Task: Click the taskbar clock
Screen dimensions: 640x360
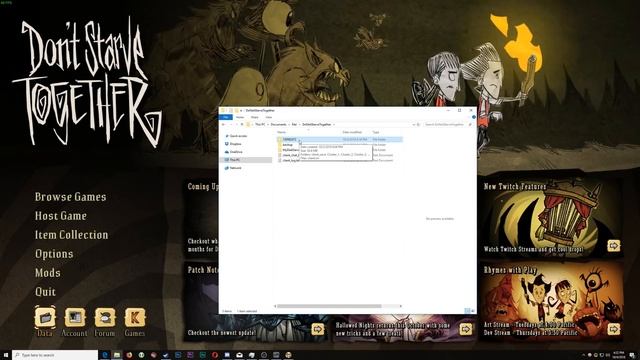Action: (x=619, y=355)
